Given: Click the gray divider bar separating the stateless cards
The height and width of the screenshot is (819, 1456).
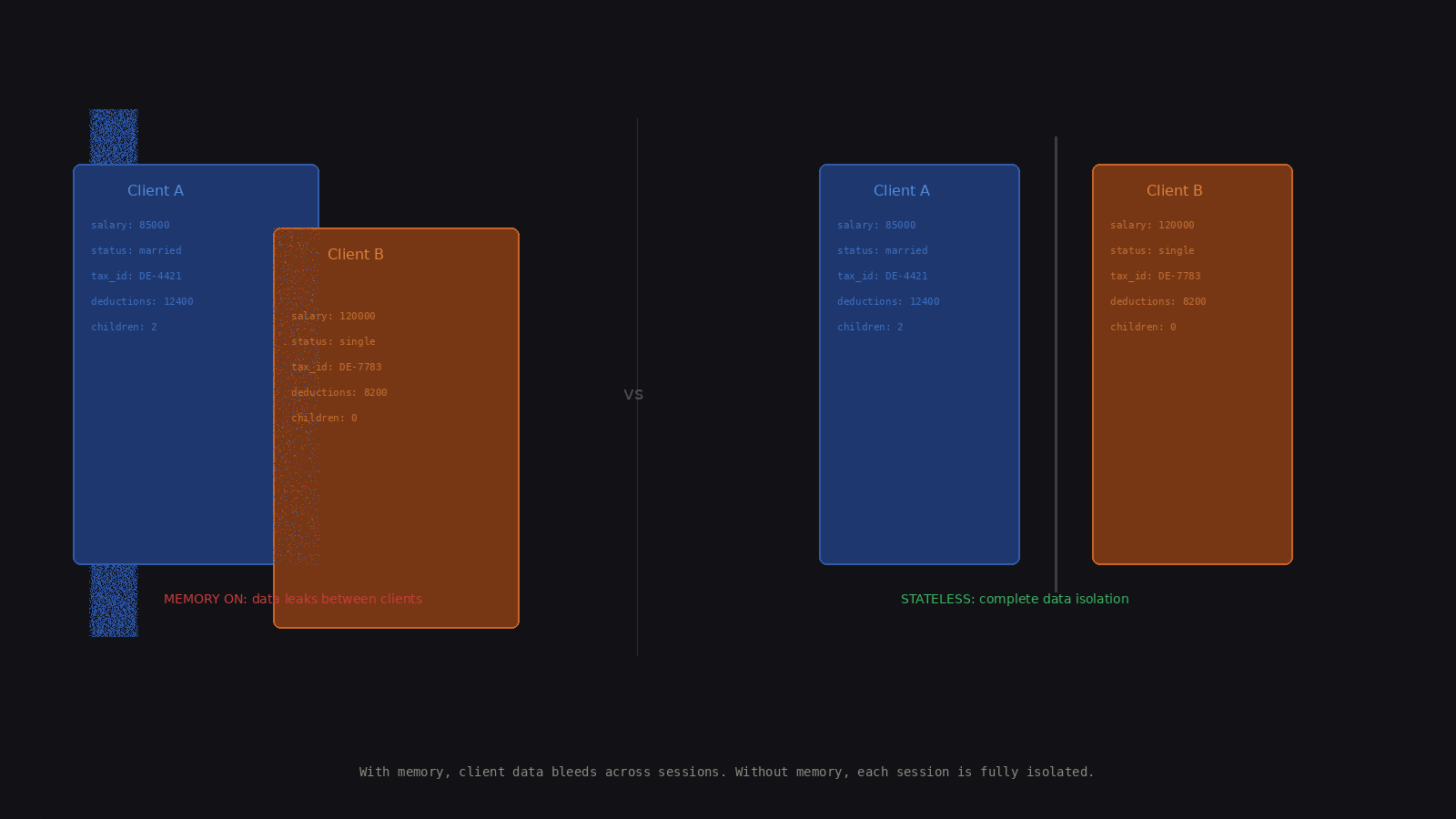Looking at the screenshot, I should tap(1056, 364).
